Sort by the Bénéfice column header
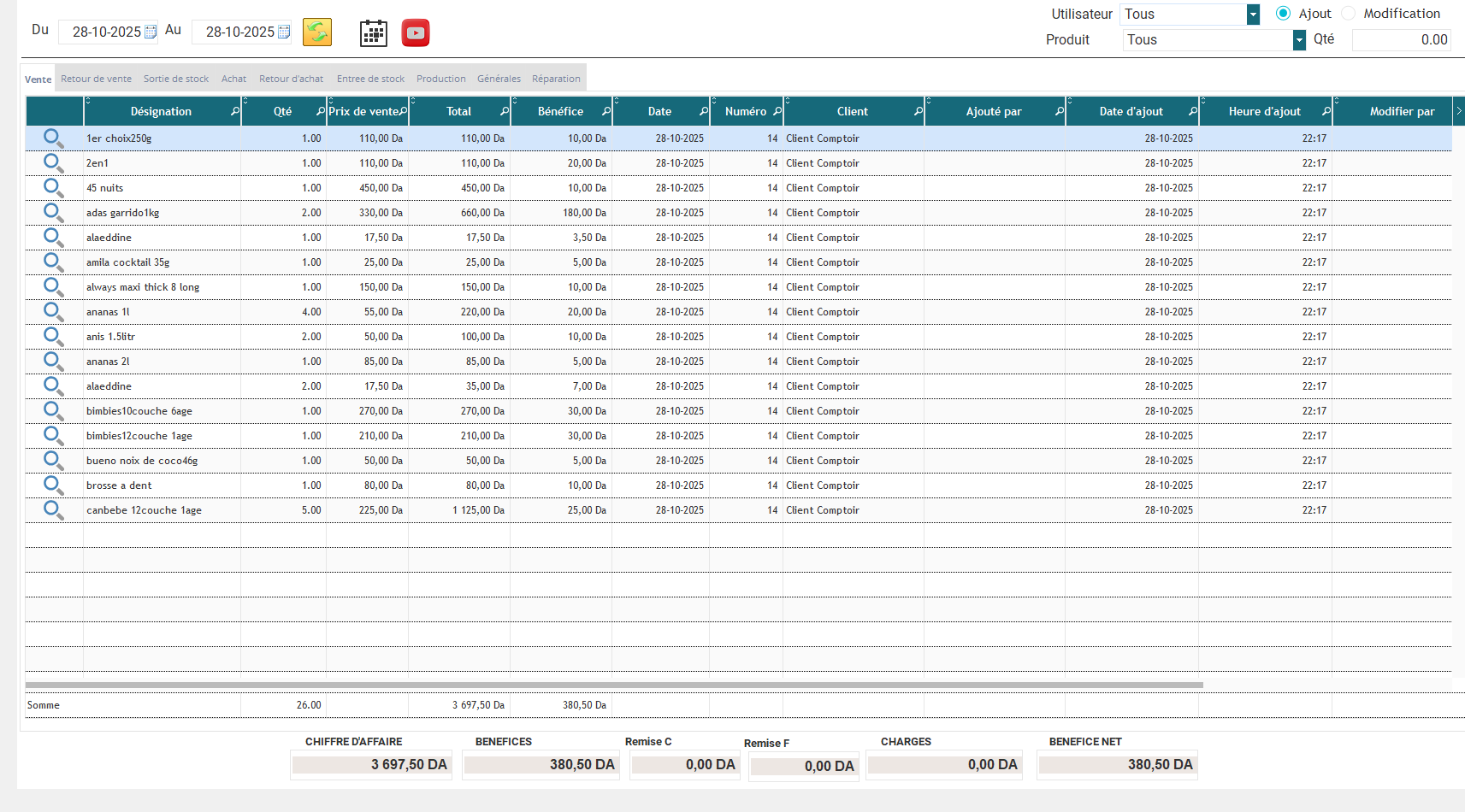This screenshot has height=812, width=1465. (x=560, y=112)
